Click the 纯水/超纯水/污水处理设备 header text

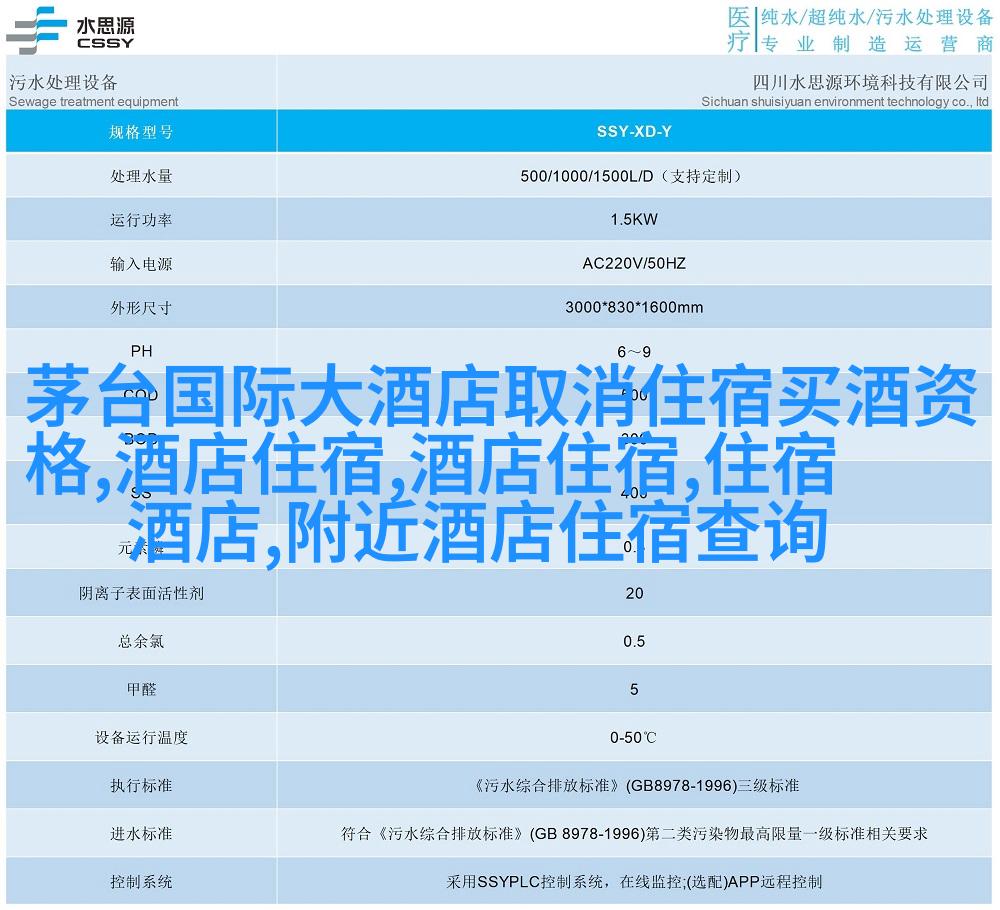[877, 17]
